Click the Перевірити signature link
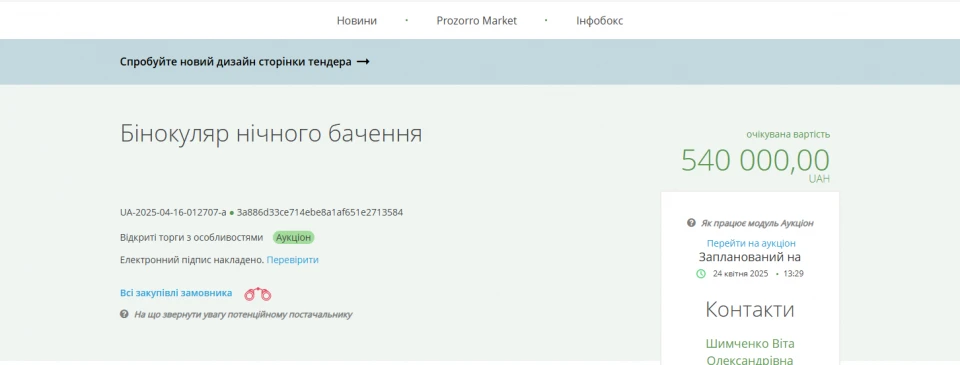960x365 pixels. tap(293, 260)
